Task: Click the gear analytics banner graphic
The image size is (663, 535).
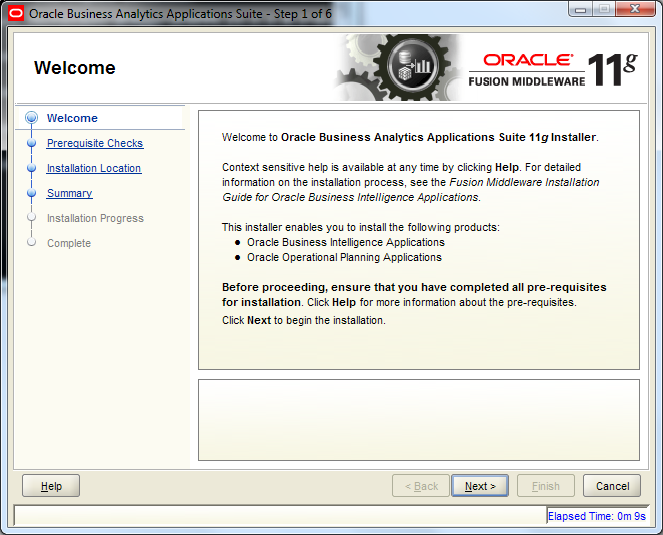Action: [x=397, y=68]
